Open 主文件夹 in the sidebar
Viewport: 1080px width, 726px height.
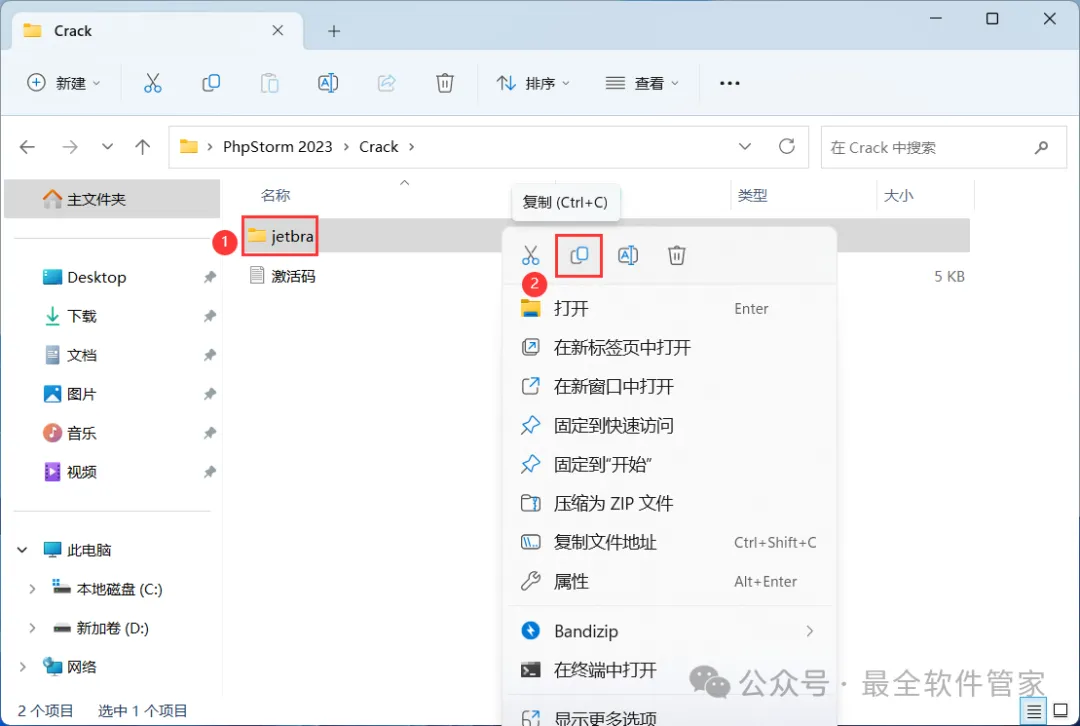[x=112, y=200]
